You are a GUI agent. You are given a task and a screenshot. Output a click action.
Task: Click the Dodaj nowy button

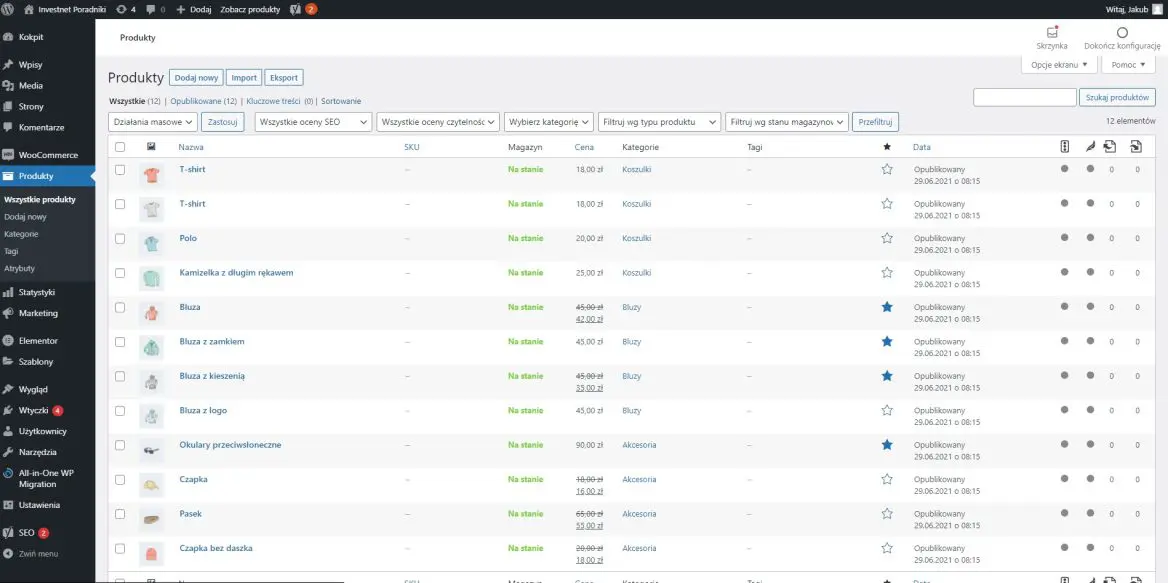pyautogui.click(x=196, y=77)
